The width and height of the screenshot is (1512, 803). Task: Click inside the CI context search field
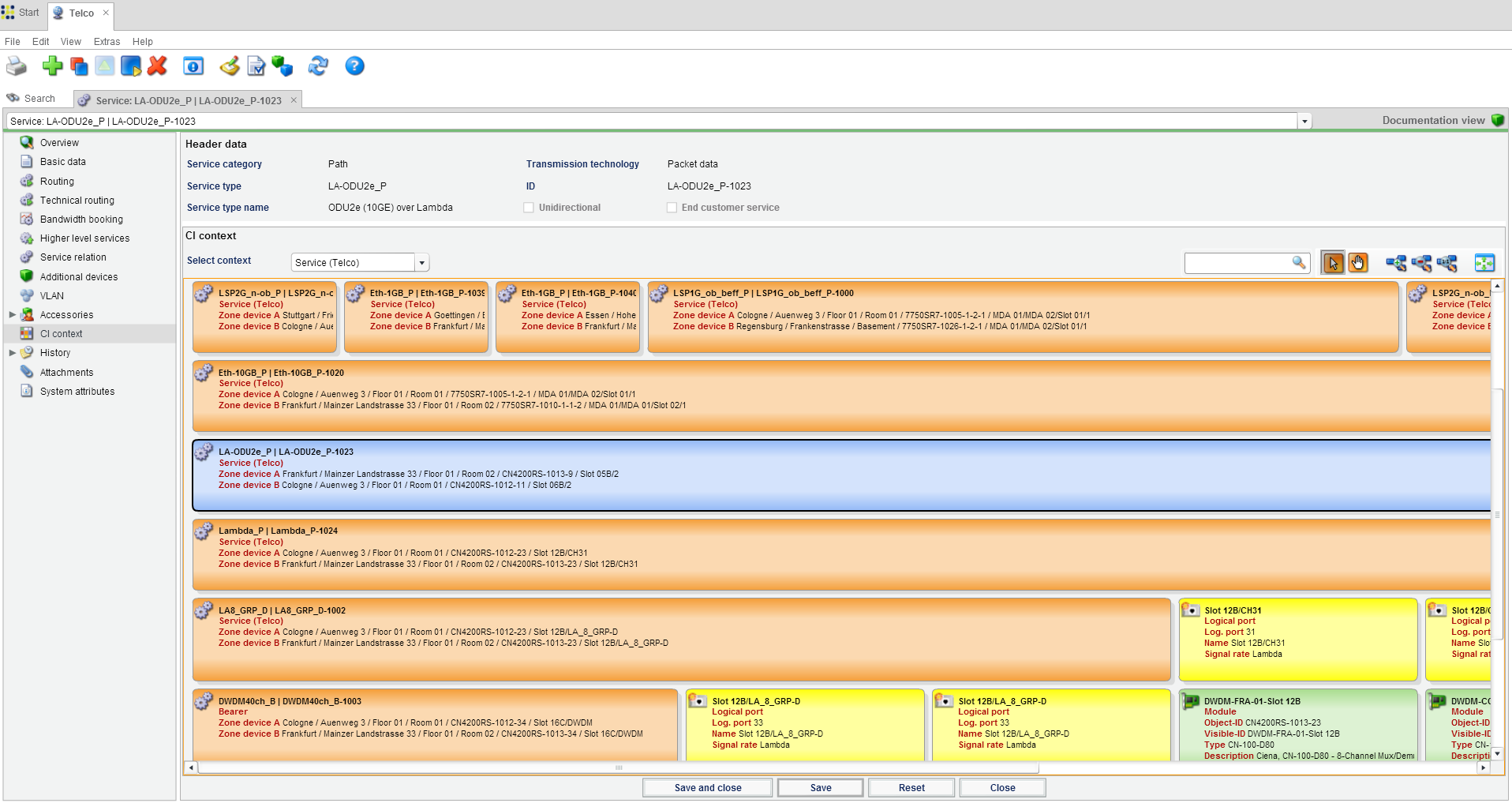(x=1239, y=262)
